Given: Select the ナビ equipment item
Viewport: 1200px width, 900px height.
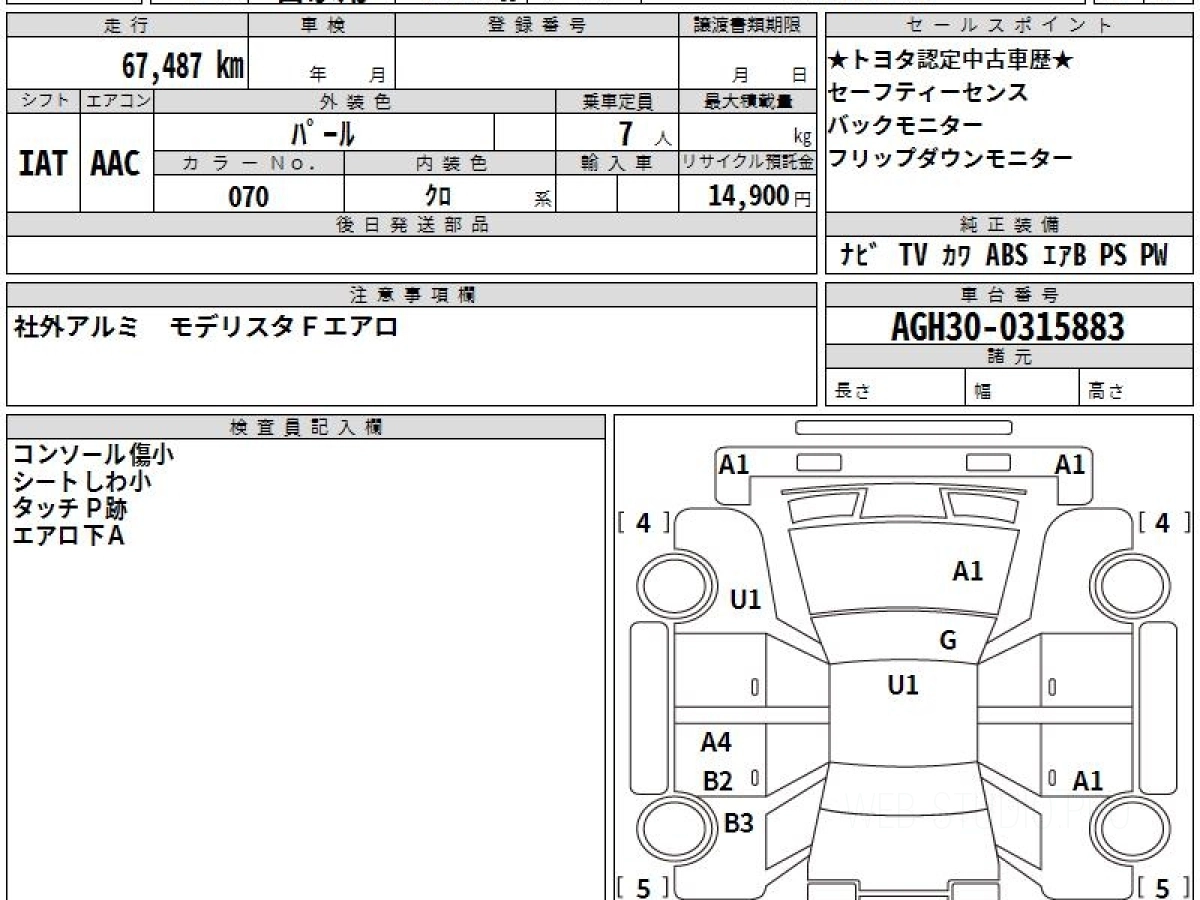Looking at the screenshot, I should pyautogui.click(x=859, y=255).
